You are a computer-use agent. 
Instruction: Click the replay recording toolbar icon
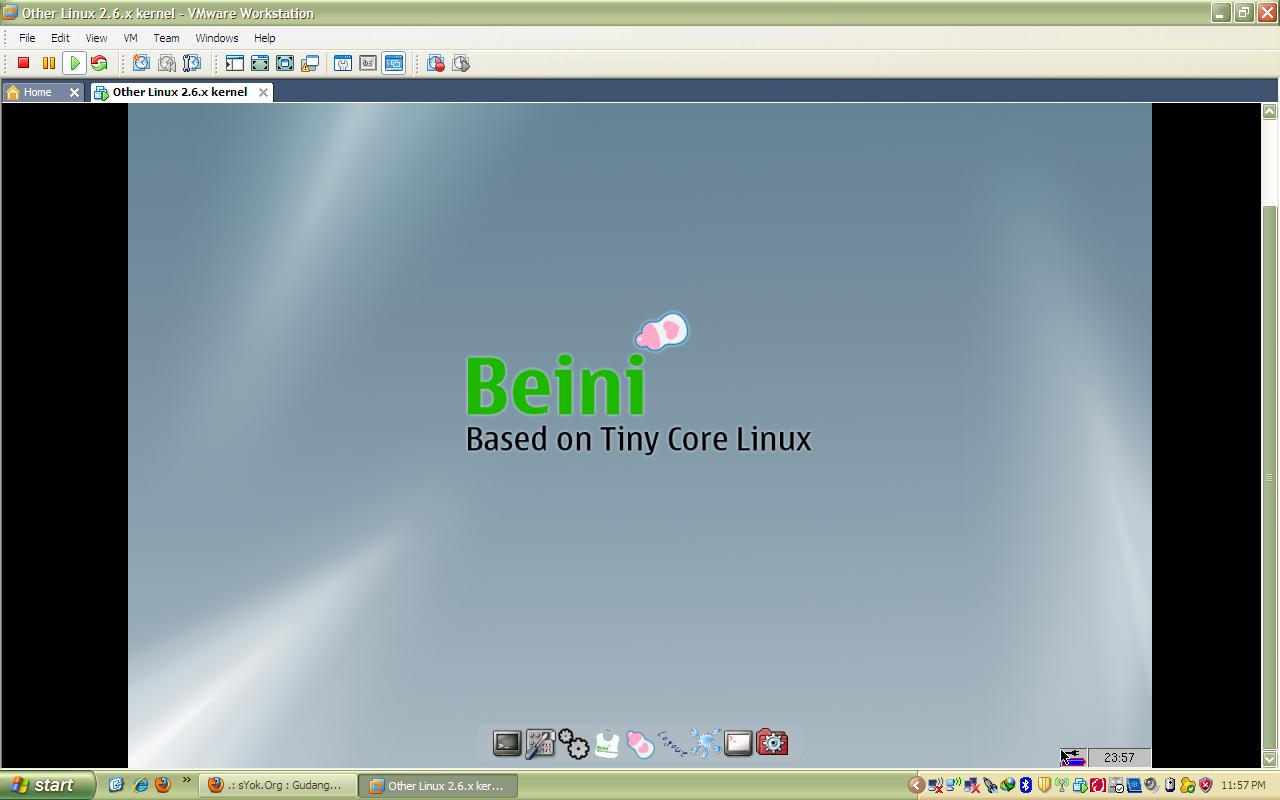[x=461, y=63]
